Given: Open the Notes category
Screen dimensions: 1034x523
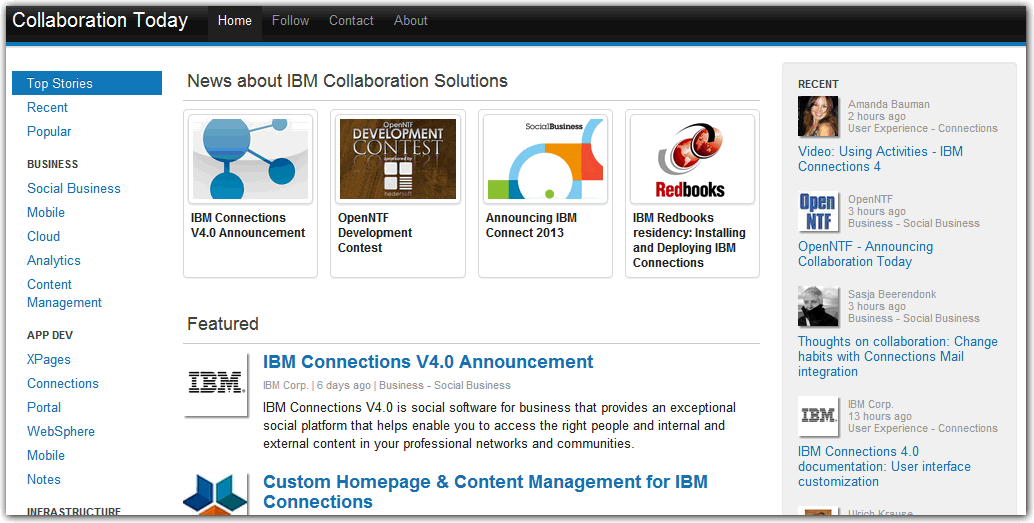Looking at the screenshot, I should pyautogui.click(x=44, y=479).
